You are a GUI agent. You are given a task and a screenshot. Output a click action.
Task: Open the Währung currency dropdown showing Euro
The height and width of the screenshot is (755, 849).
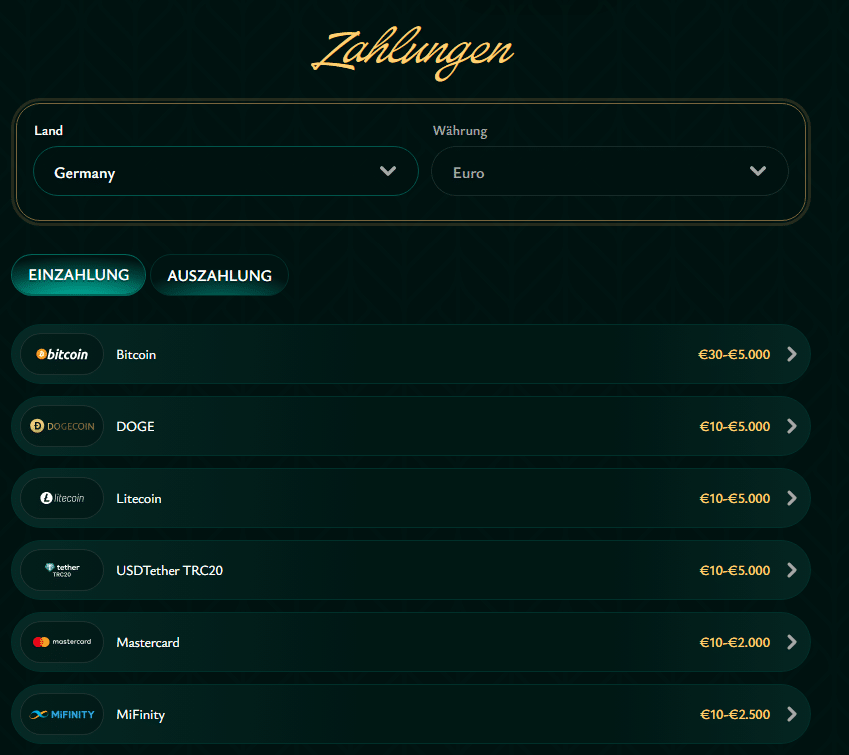pos(609,171)
